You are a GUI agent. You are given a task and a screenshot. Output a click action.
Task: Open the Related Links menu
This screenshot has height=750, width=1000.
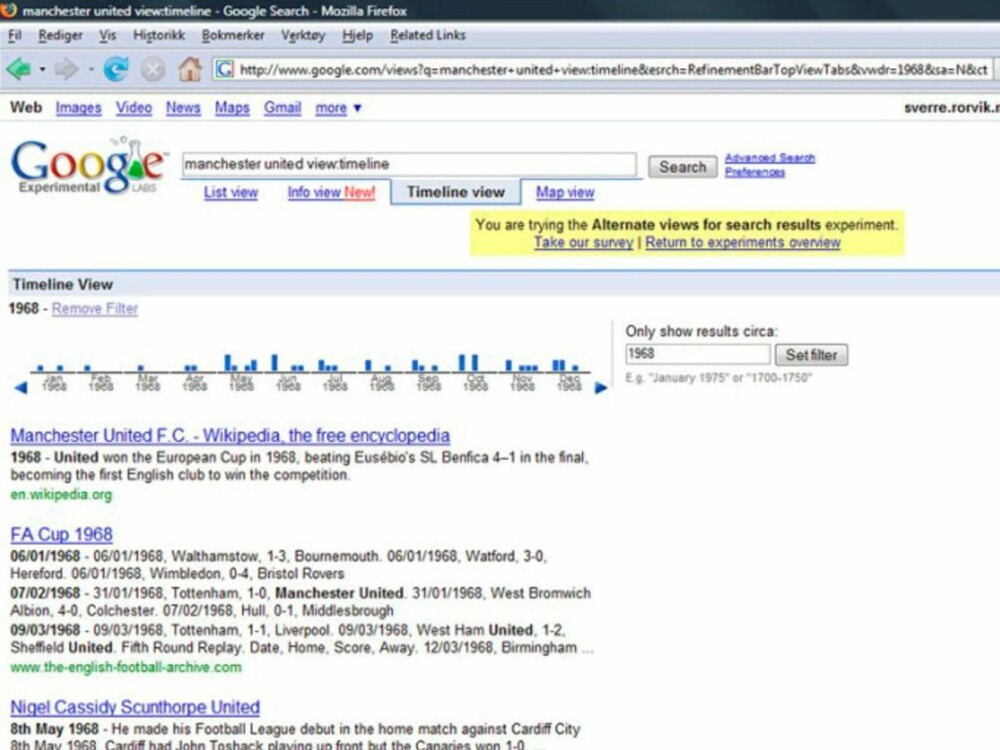pos(428,35)
